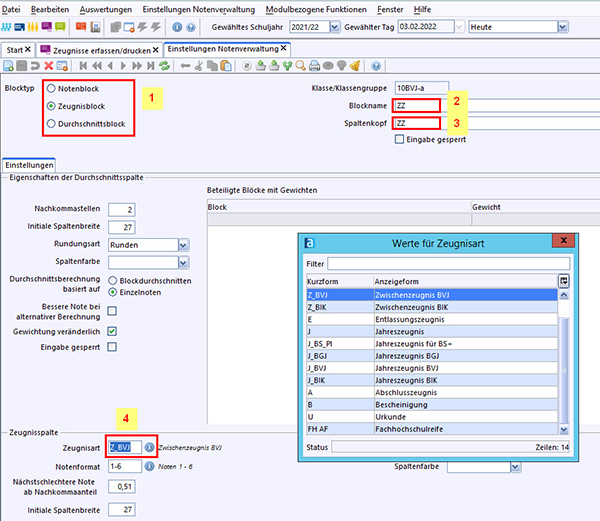
Task: Click the grey save disk icon
Action: coord(21,66)
